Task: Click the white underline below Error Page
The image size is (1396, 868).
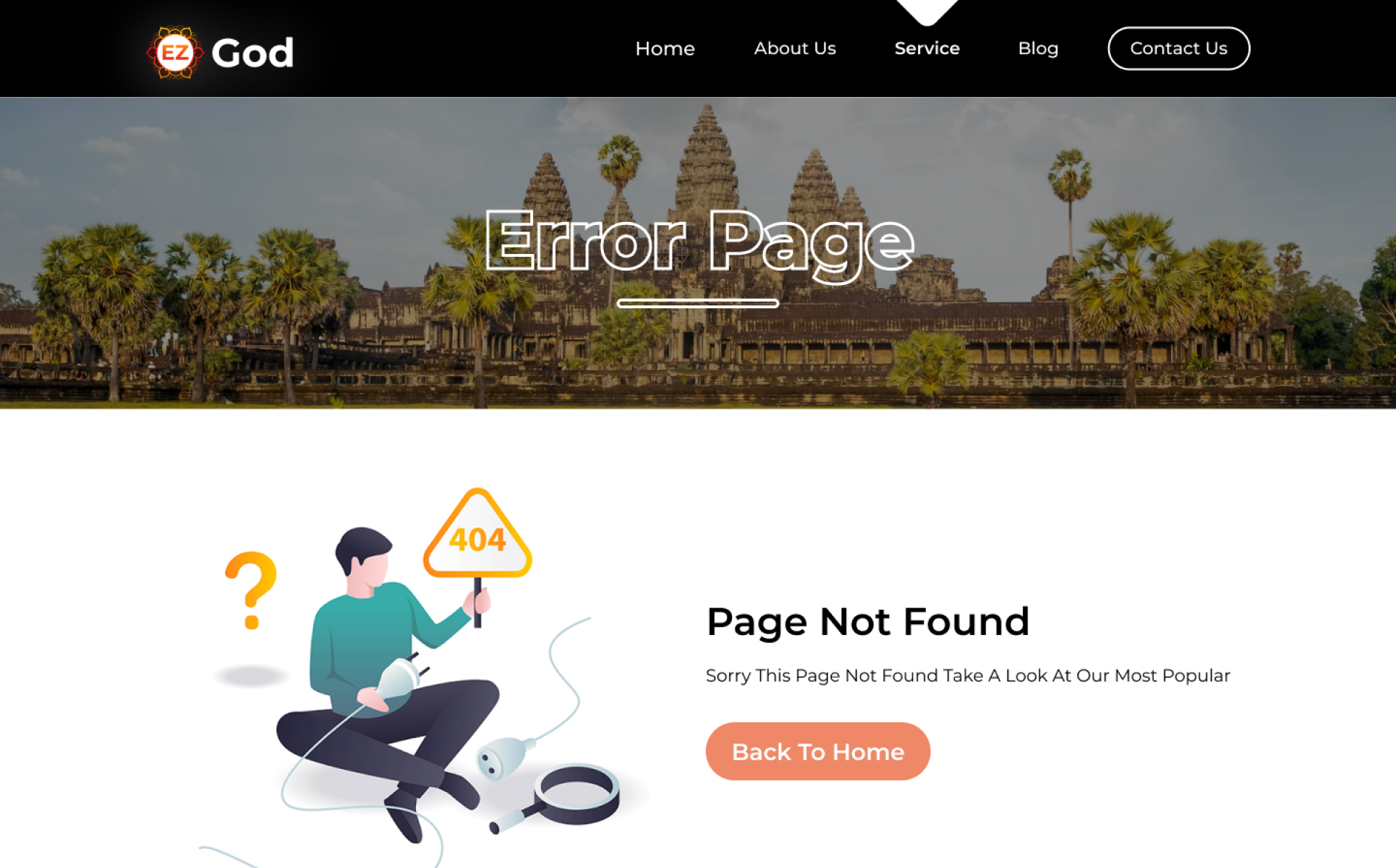Action: (698, 303)
